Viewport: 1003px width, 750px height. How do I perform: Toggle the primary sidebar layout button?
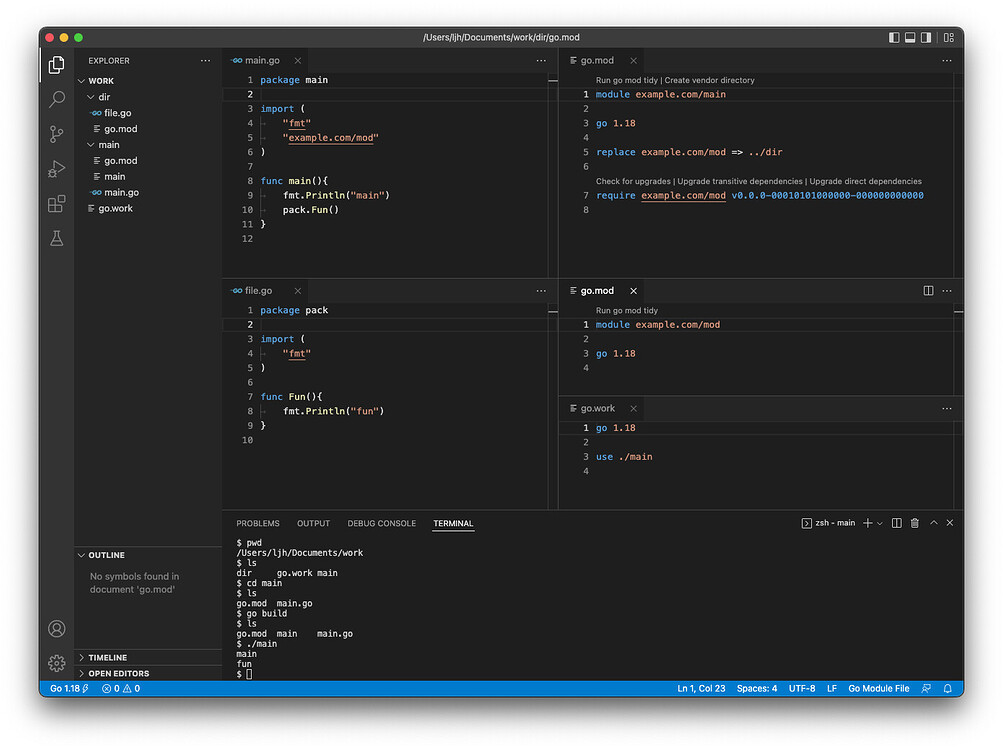(x=894, y=38)
